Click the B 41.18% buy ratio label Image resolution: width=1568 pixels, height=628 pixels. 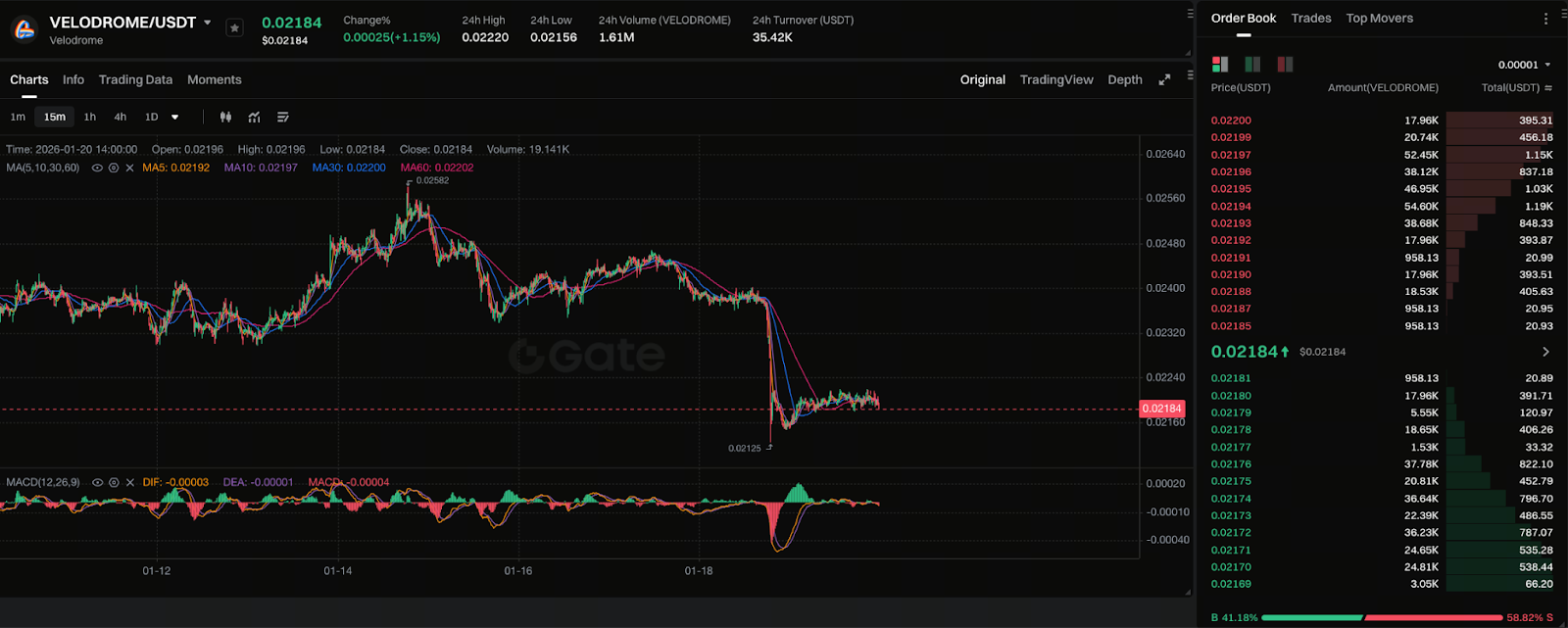click(1235, 618)
